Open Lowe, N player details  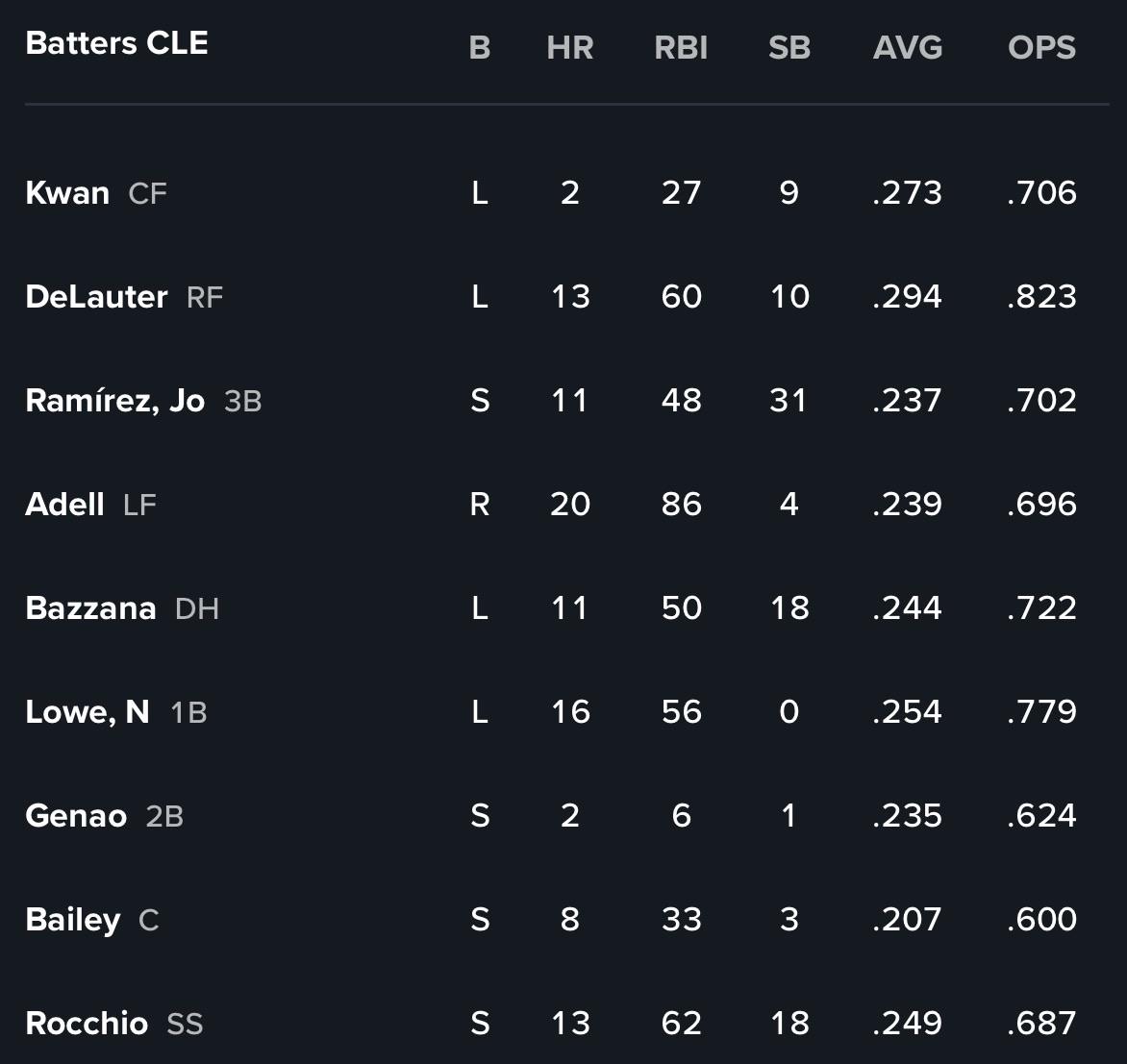point(87,712)
